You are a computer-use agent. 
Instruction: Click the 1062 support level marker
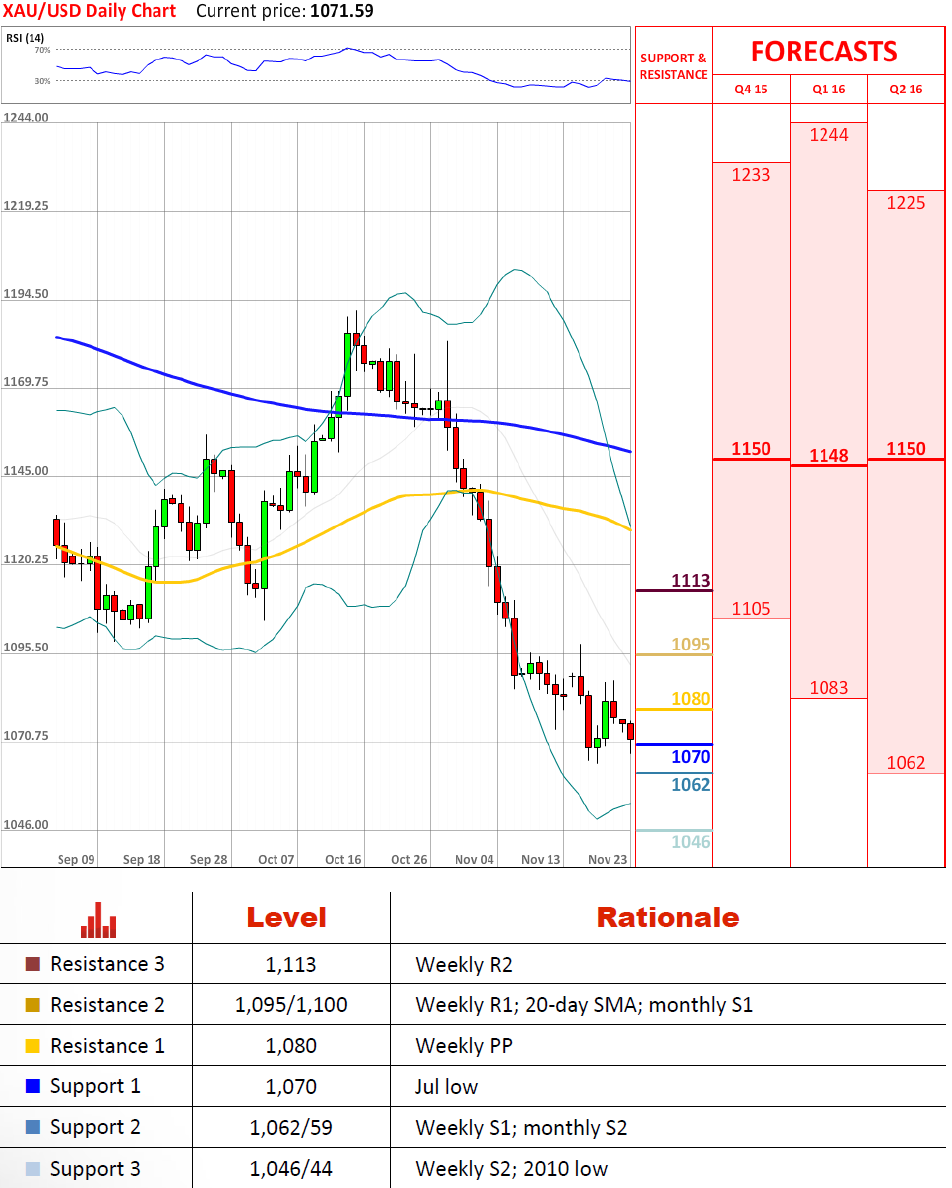tap(691, 784)
